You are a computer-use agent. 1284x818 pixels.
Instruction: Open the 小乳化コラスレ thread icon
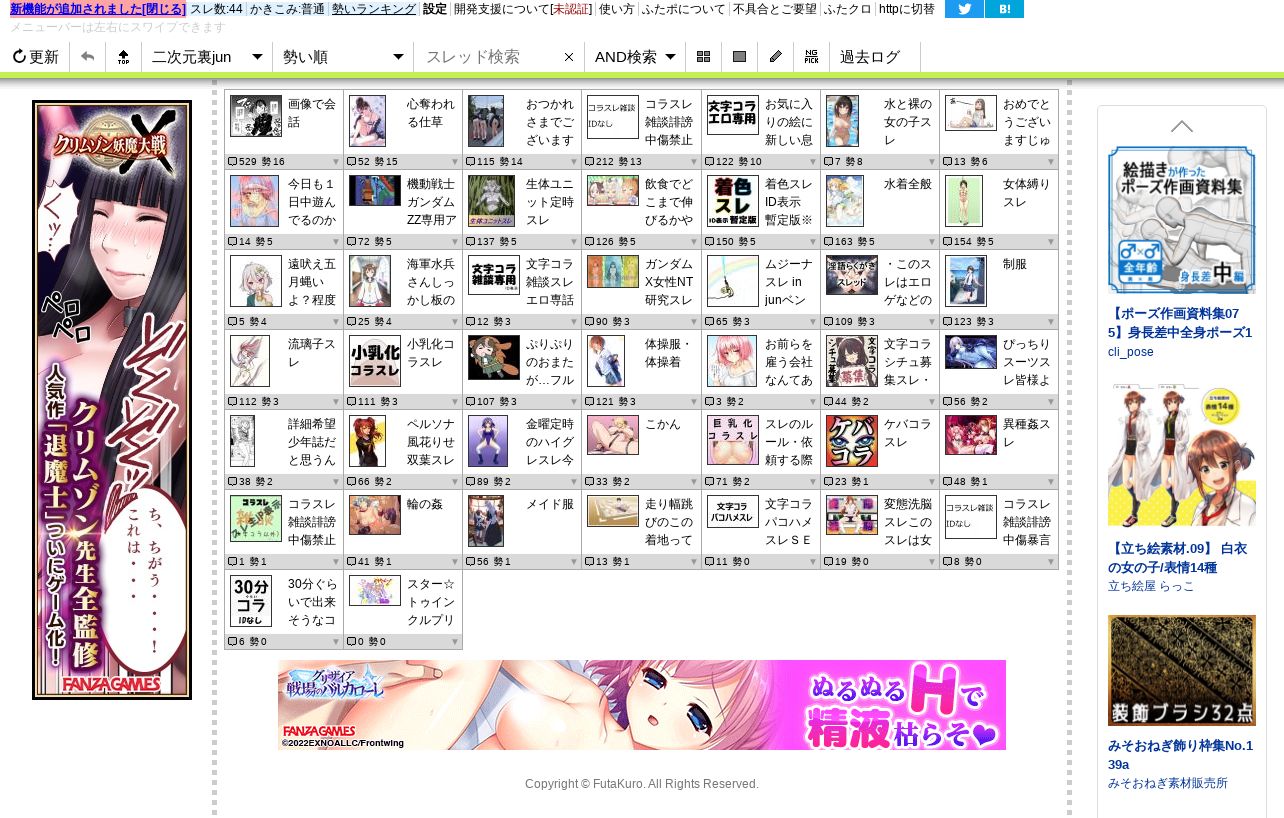[375, 361]
